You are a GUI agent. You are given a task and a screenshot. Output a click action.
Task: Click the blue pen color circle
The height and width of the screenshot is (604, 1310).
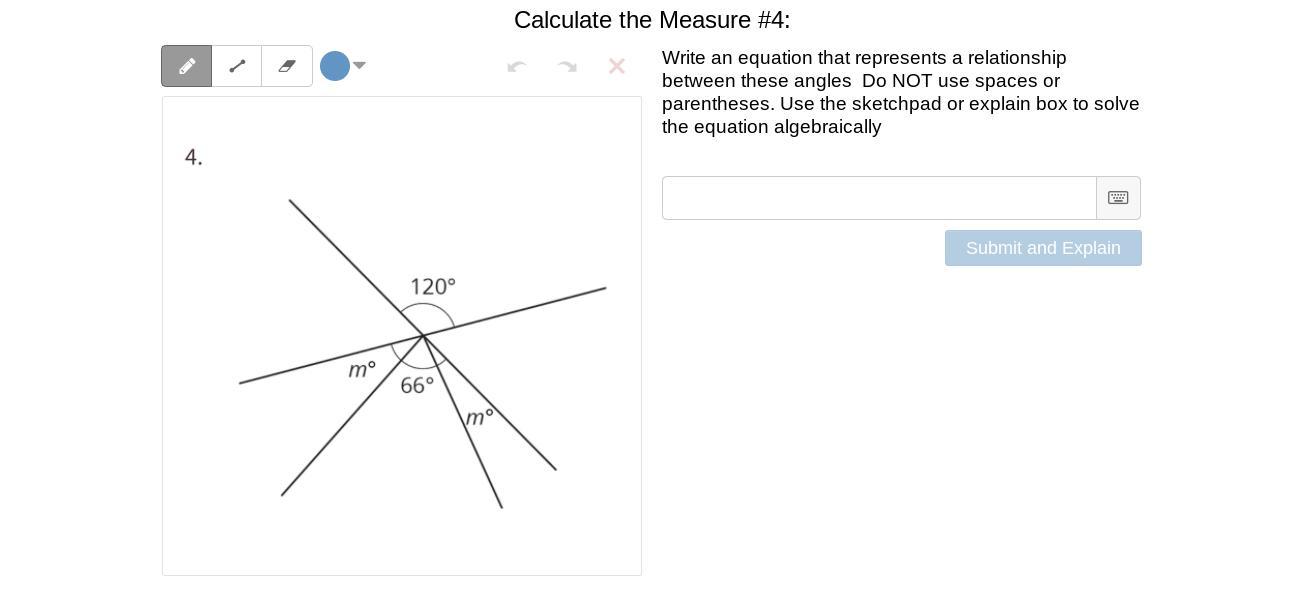[335, 66]
